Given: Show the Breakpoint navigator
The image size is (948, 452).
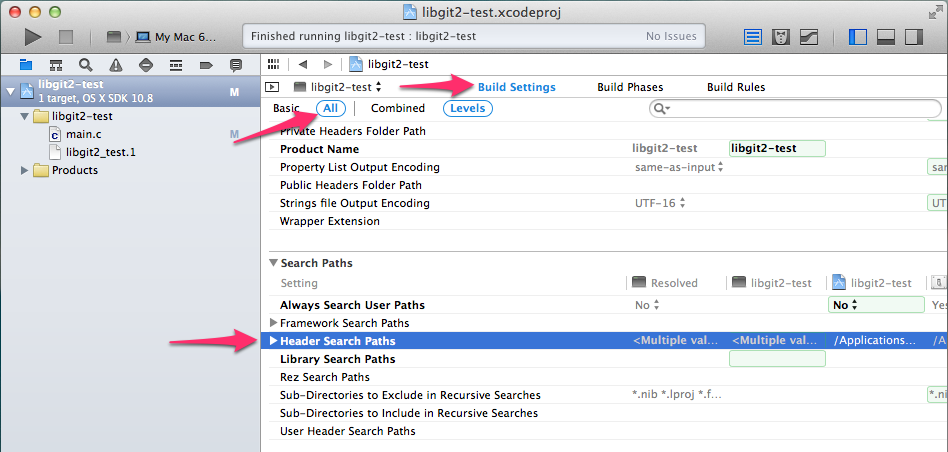Looking at the screenshot, I should pos(206,65).
